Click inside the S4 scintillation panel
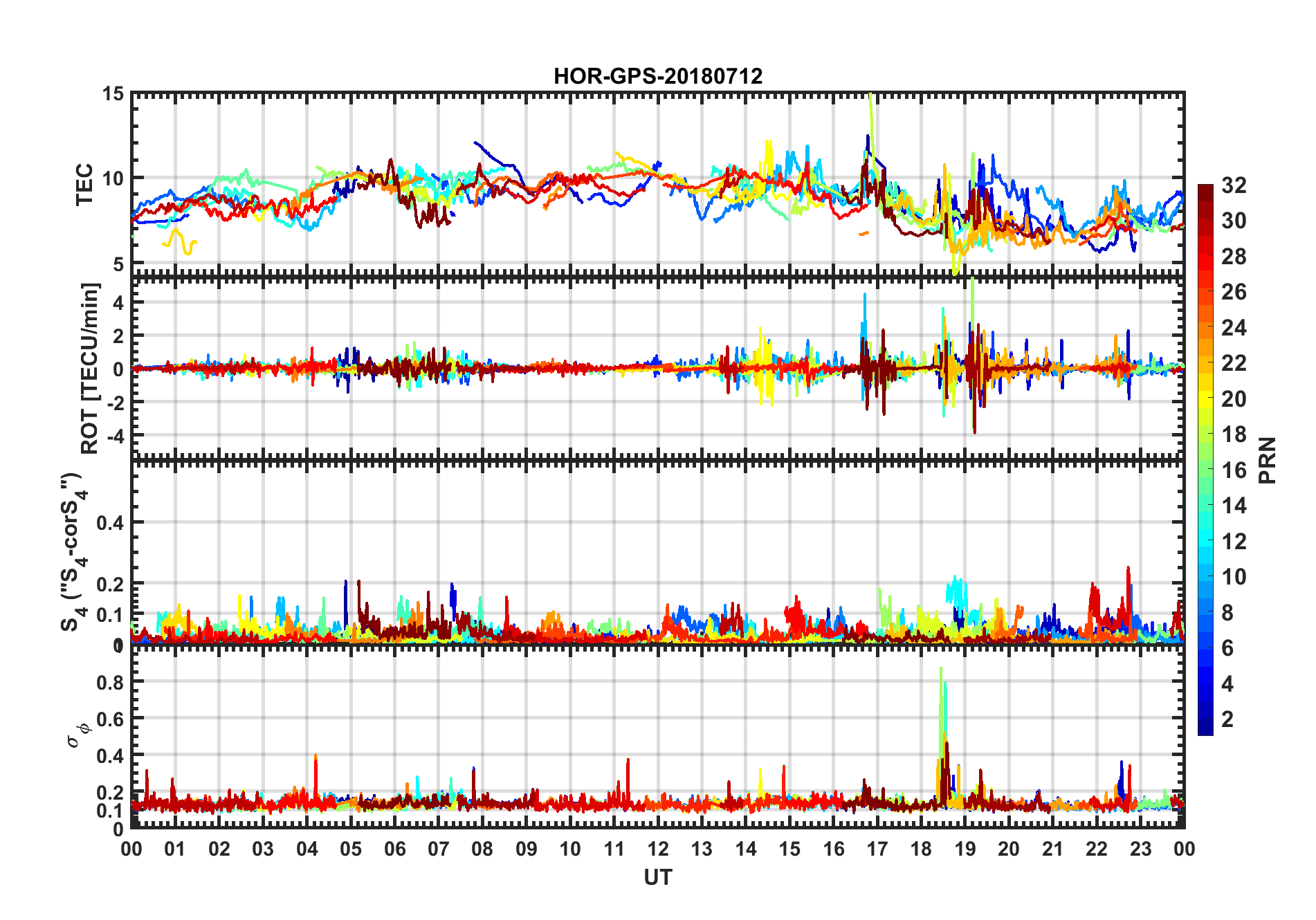Viewport: 1316px width, 920px height. pos(658,552)
